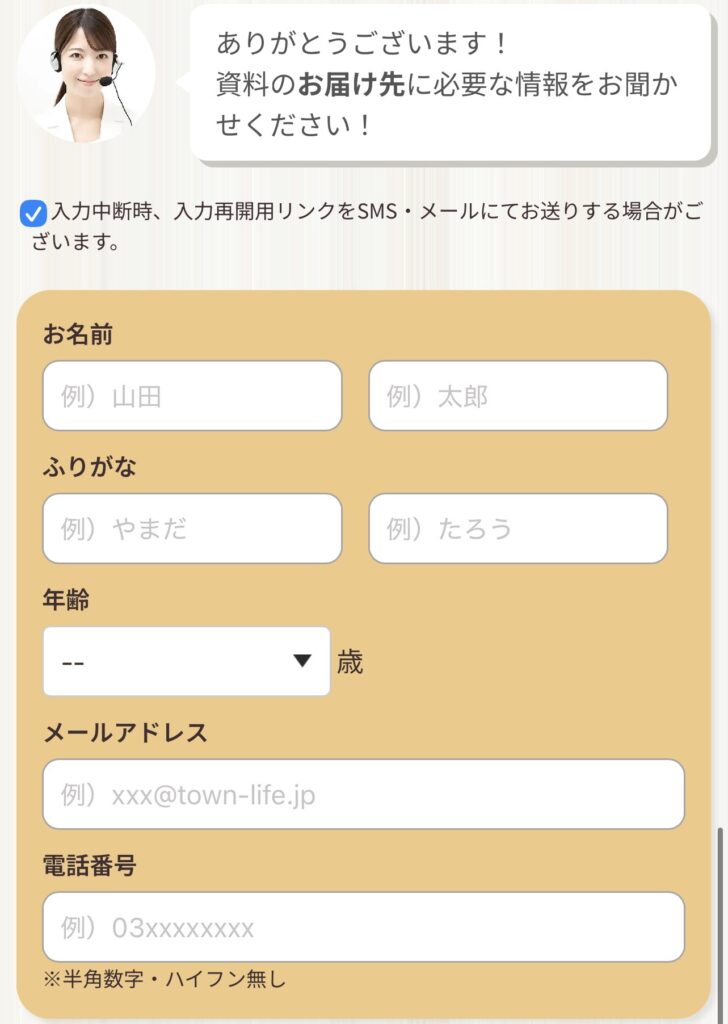
Task: Focus the 電話番号 phone number input
Action: pyautogui.click(x=363, y=927)
